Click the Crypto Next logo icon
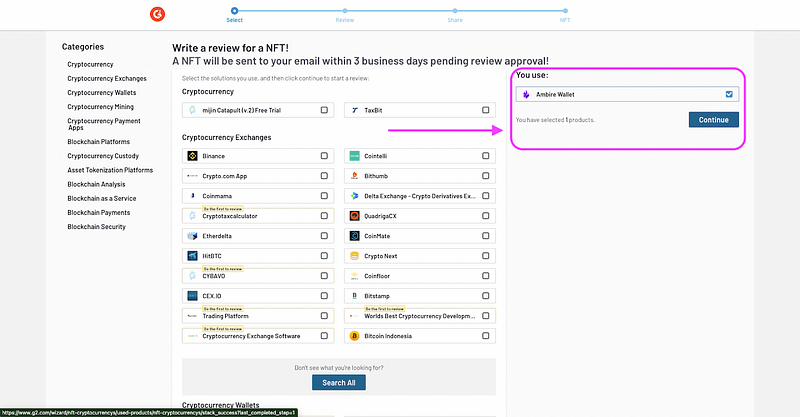Screen dimensions: 800x417 pyautogui.click(x=355, y=256)
